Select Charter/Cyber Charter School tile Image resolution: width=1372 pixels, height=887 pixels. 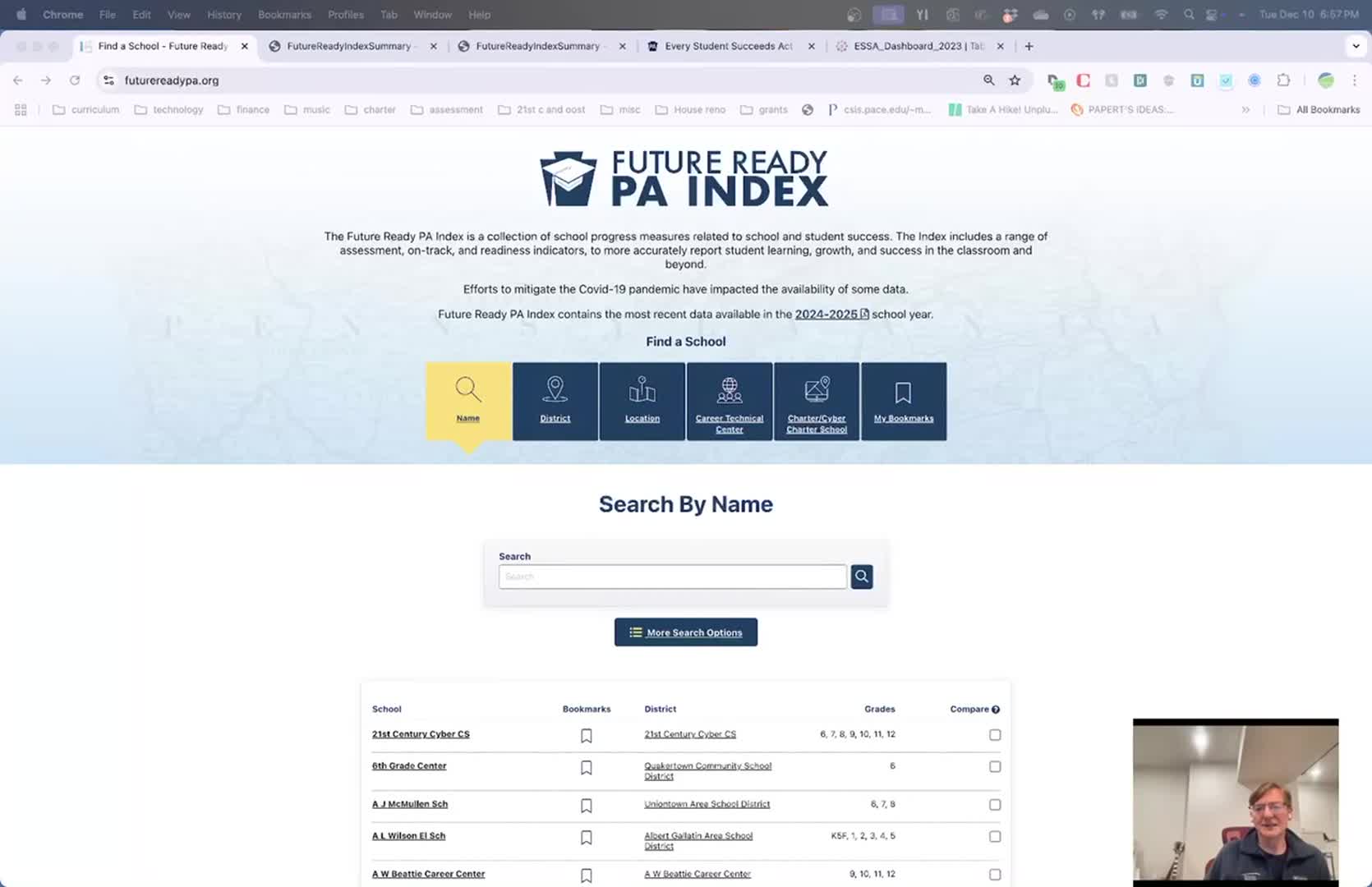[x=816, y=401]
